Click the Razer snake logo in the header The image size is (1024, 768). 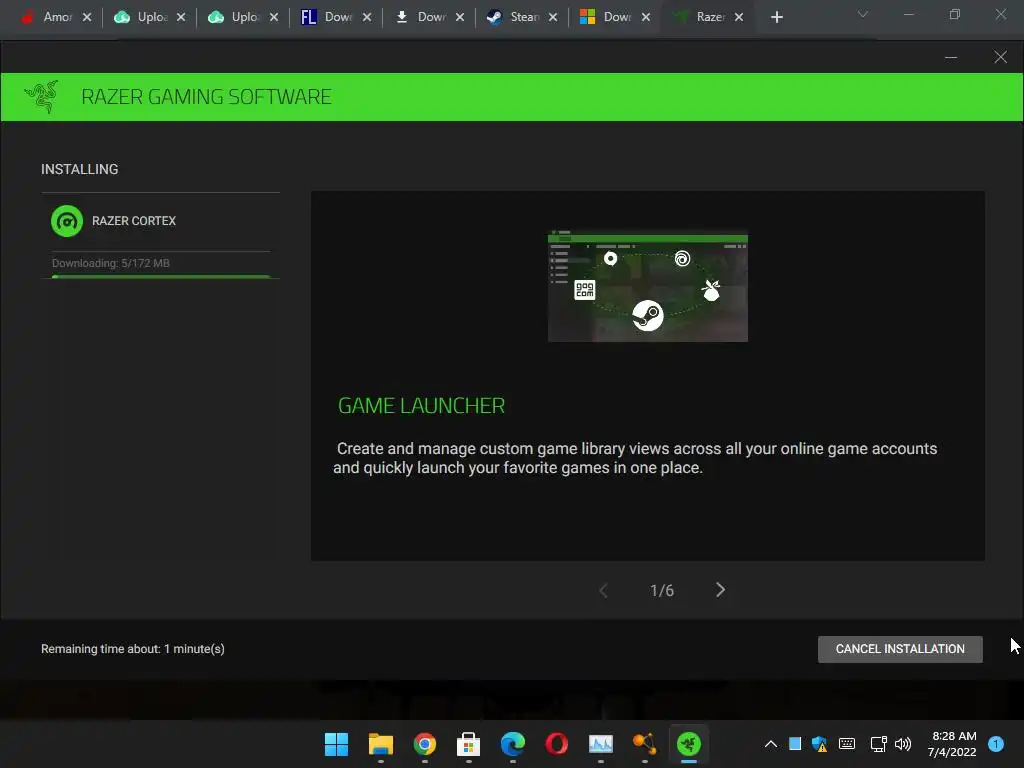click(41, 97)
